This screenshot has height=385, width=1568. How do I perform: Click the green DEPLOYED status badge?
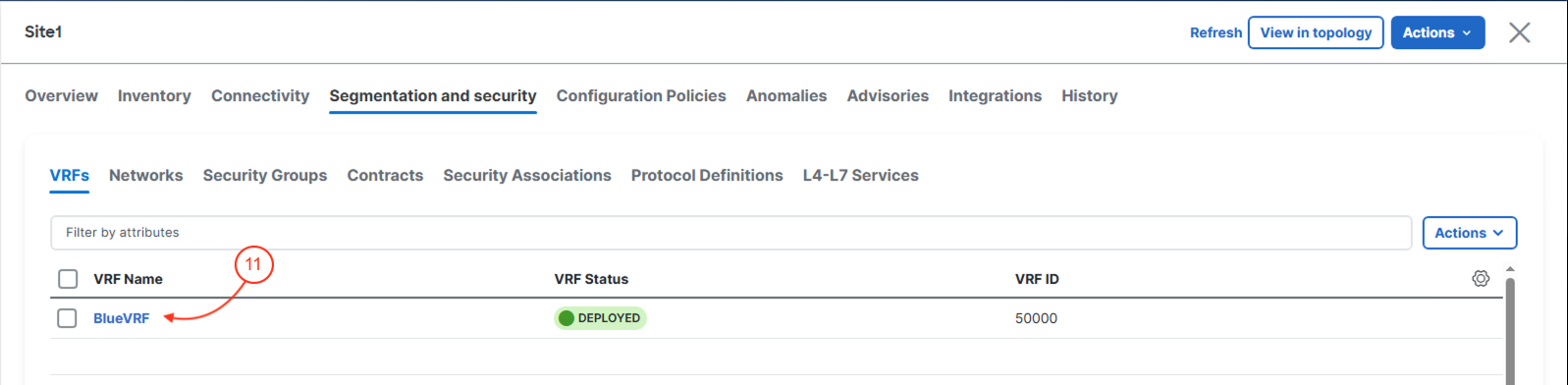600,318
